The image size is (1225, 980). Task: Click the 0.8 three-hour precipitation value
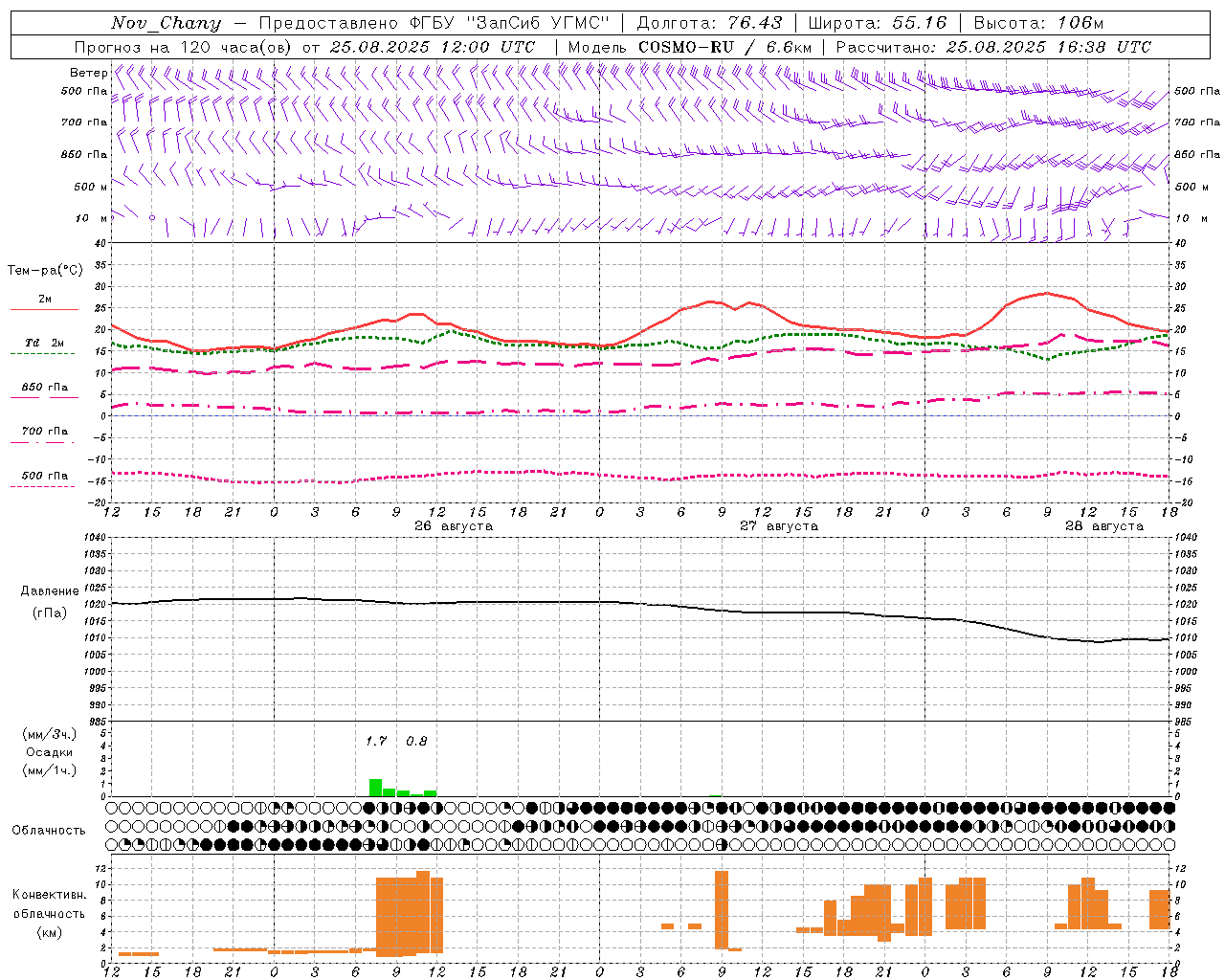pos(416,741)
